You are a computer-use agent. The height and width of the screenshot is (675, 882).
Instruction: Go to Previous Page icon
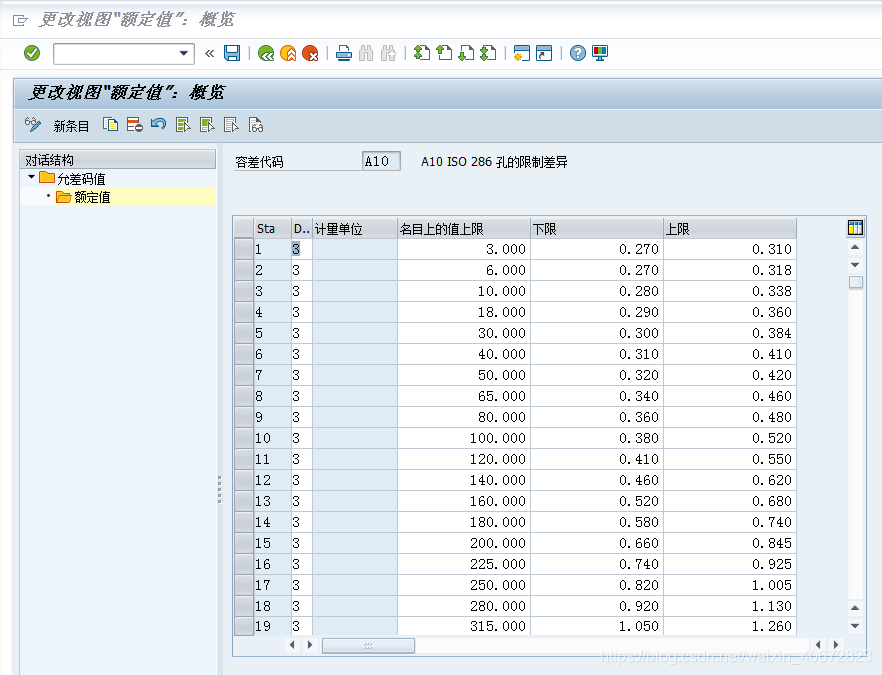[x=444, y=53]
